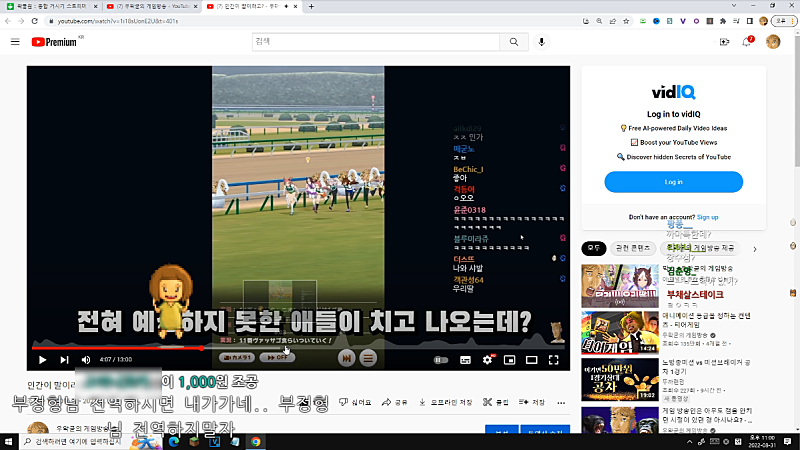
Task: Mute the video volume speaker icon
Action: [85, 360]
